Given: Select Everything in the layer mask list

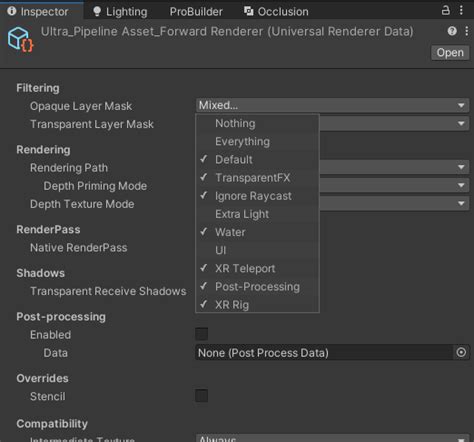Looking at the screenshot, I should (257, 141).
